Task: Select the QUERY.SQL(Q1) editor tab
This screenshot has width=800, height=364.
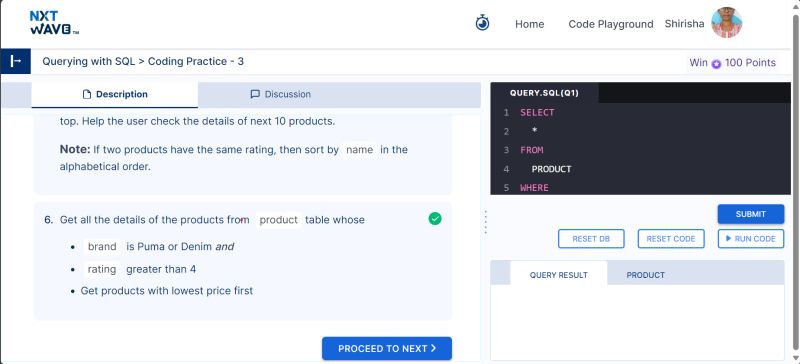Action: pyautogui.click(x=544, y=93)
